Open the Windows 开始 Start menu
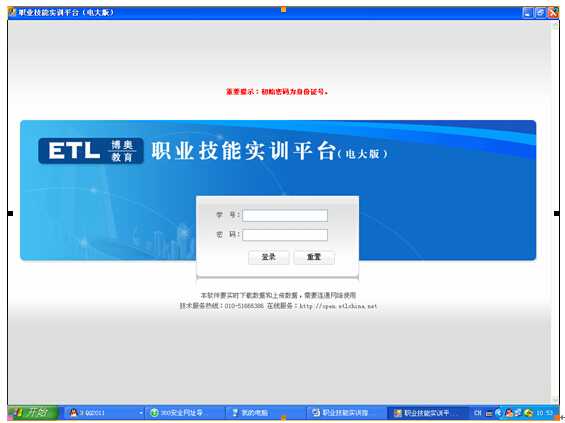The image size is (565, 423). click(33, 412)
